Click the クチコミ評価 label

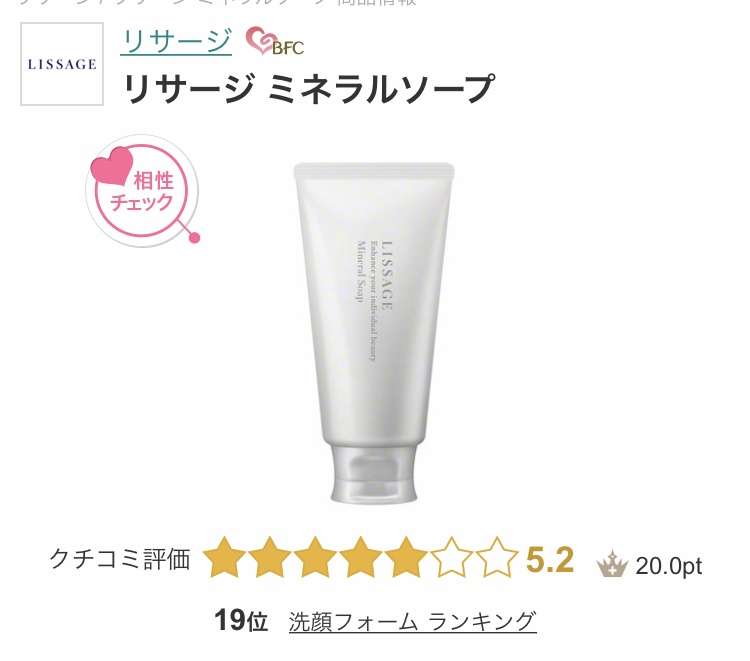(x=120, y=559)
